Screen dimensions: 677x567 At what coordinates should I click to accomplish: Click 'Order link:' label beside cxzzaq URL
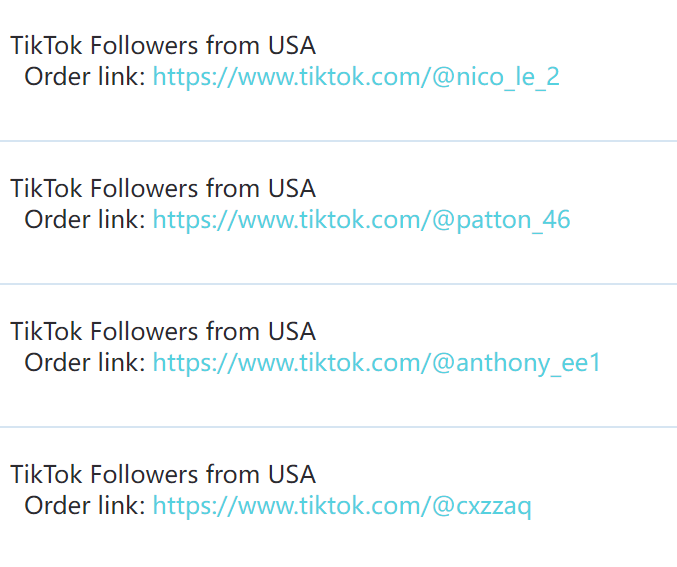click(x=85, y=505)
